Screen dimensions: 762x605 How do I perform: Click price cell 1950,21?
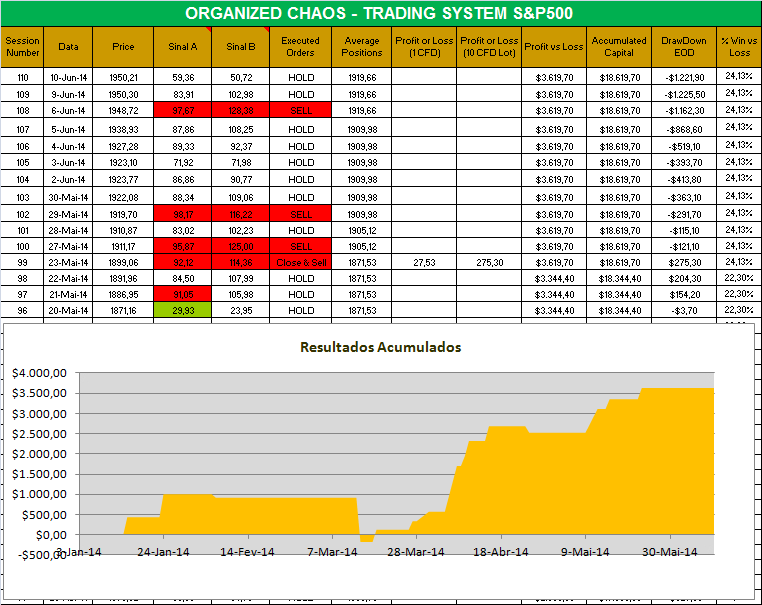[123, 77]
